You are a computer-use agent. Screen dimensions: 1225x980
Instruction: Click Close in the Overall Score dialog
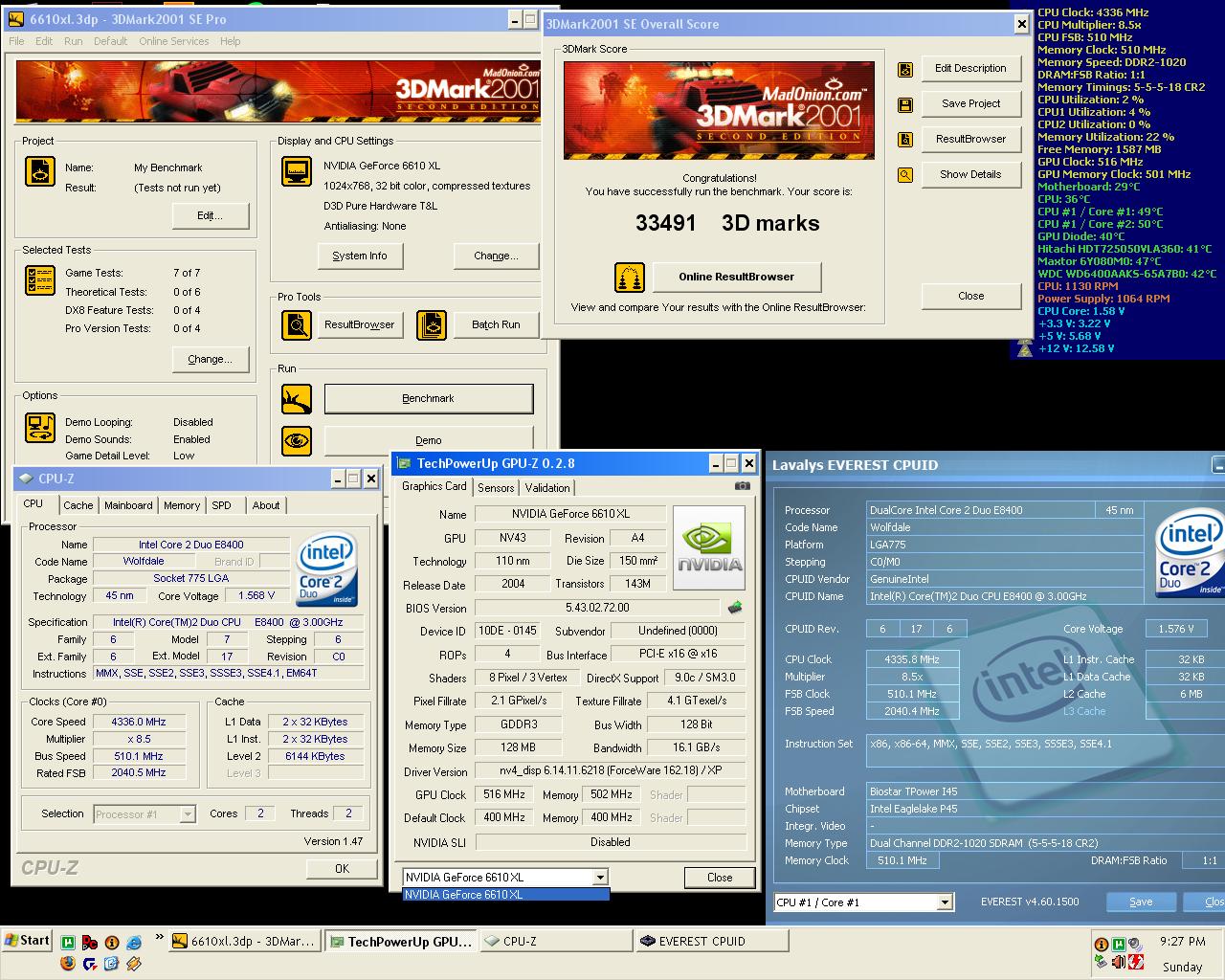click(x=970, y=297)
